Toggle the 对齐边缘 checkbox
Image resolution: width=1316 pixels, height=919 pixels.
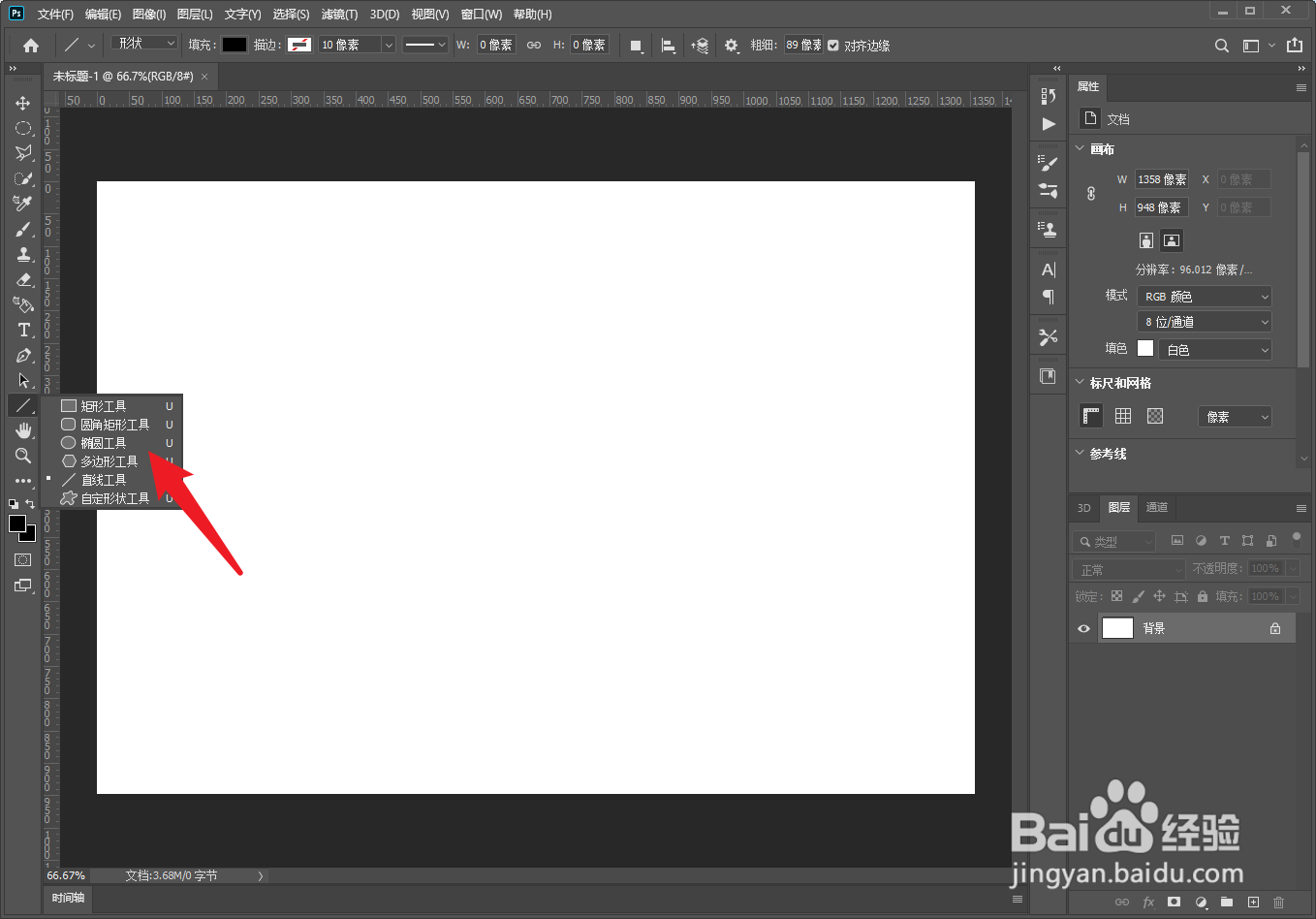(x=833, y=46)
